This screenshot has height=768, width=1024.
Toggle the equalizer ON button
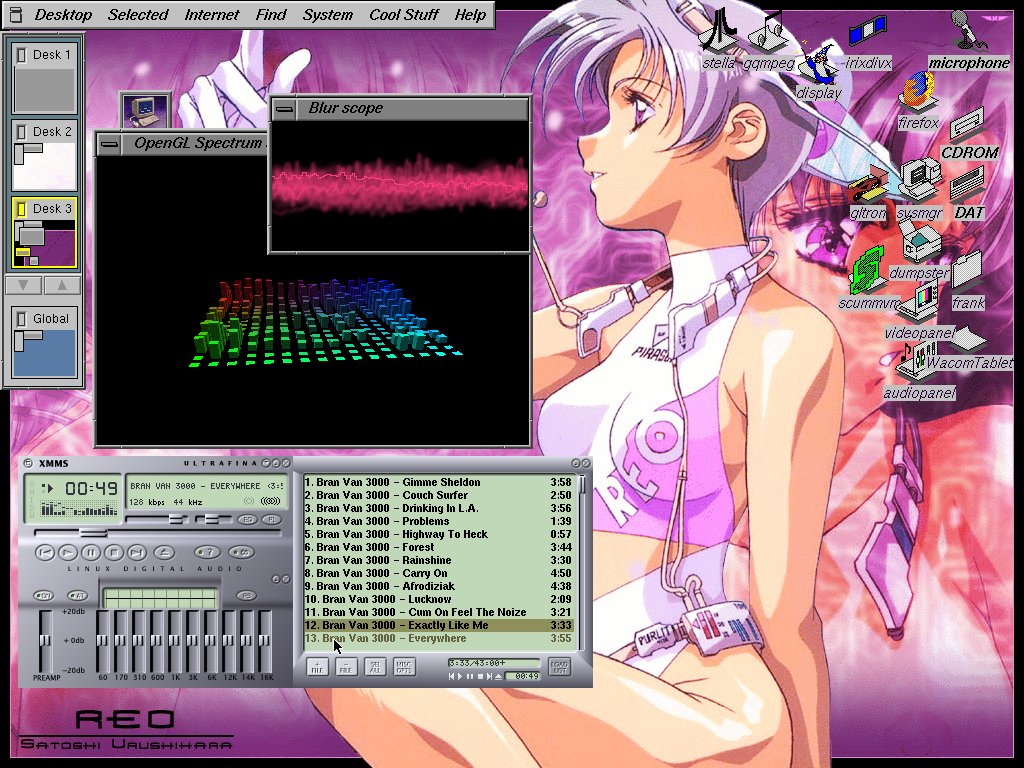point(44,596)
